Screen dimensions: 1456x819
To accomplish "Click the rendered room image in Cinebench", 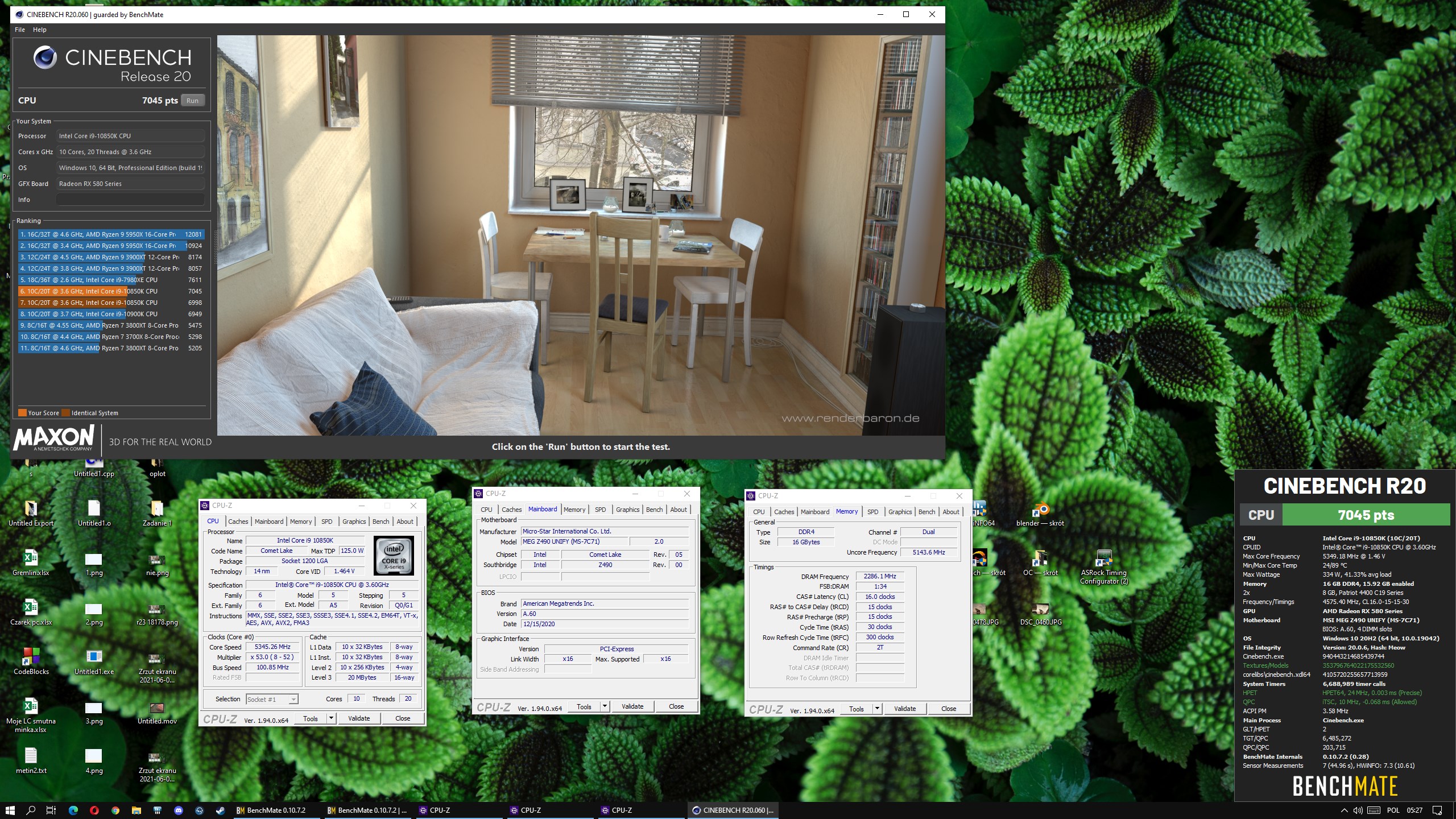I will coord(581,235).
